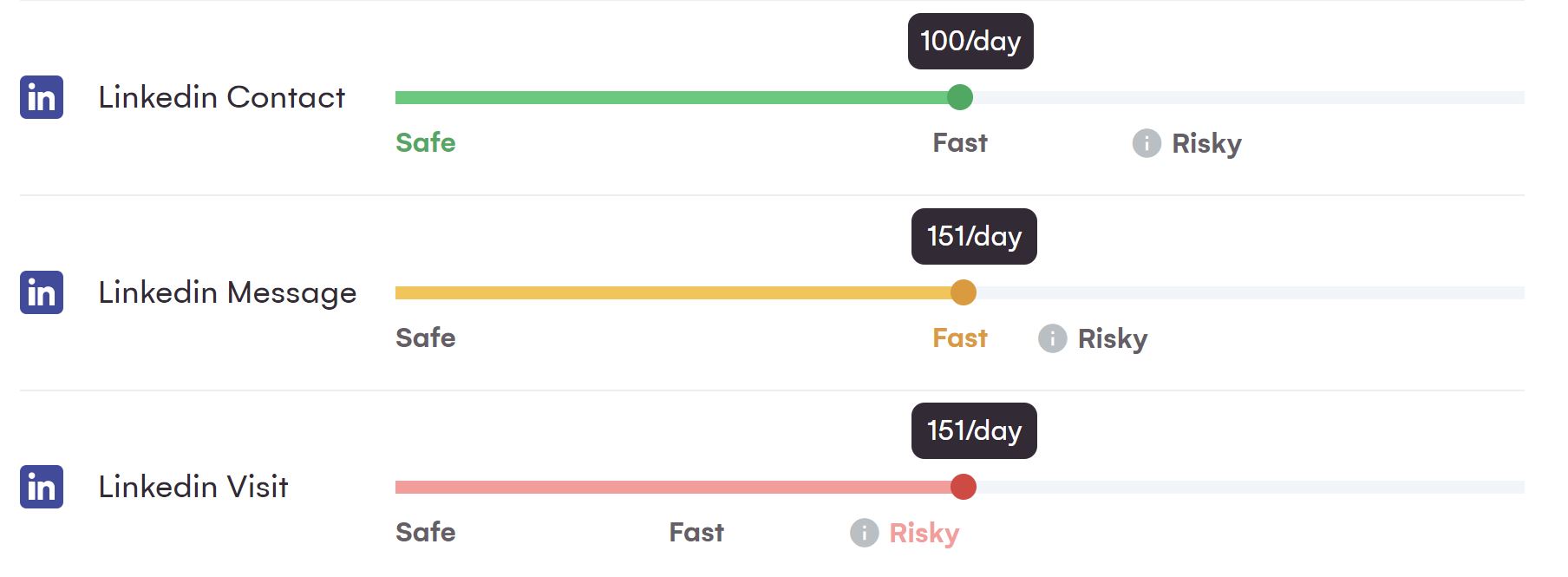Click the LinkedIn icon beside Linkedin Message
This screenshot has width=1568, height=577.
tap(42, 292)
